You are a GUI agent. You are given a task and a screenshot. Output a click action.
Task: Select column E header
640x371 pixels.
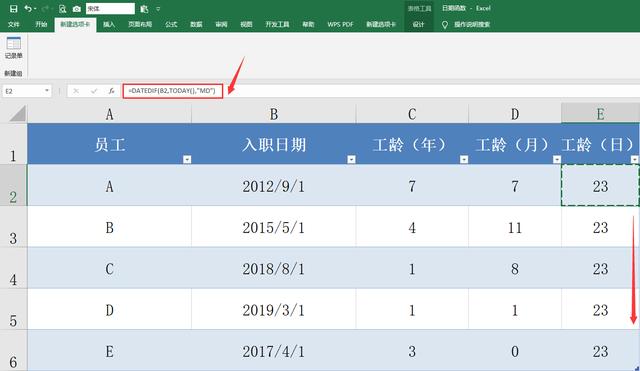(600, 114)
